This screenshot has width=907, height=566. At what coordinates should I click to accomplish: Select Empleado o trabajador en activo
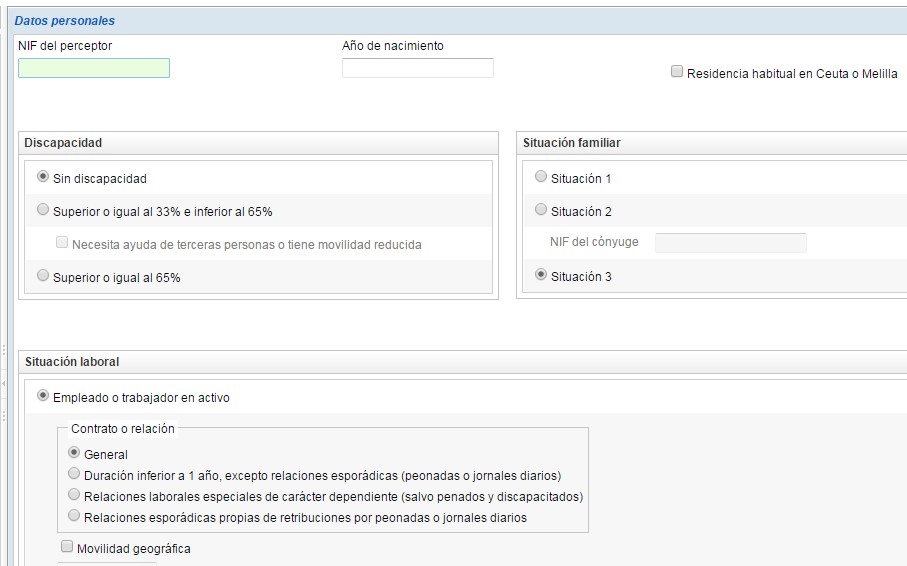pos(43,396)
